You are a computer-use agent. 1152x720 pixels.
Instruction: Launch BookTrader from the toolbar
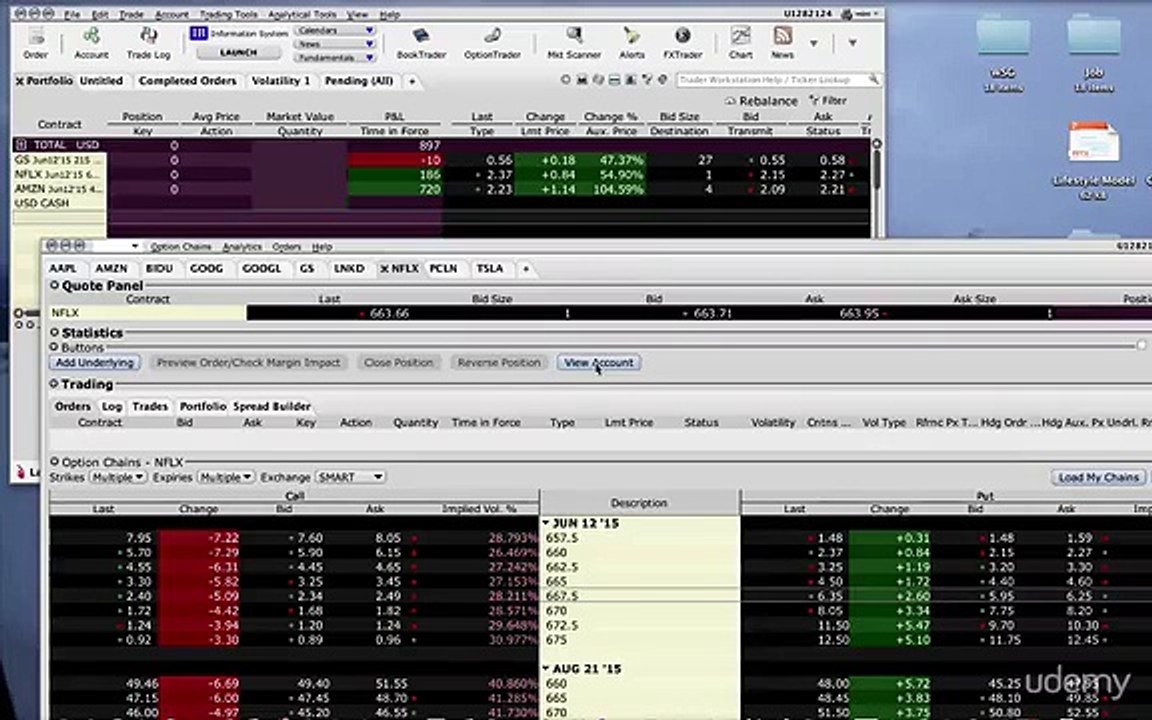[x=421, y=43]
